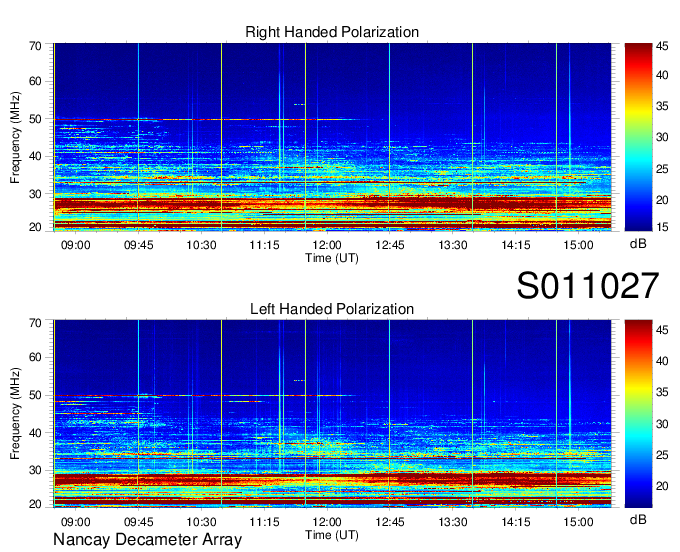Click Time (UT) label under Right Handed plot
This screenshot has height=552, width=680.
[332, 258]
